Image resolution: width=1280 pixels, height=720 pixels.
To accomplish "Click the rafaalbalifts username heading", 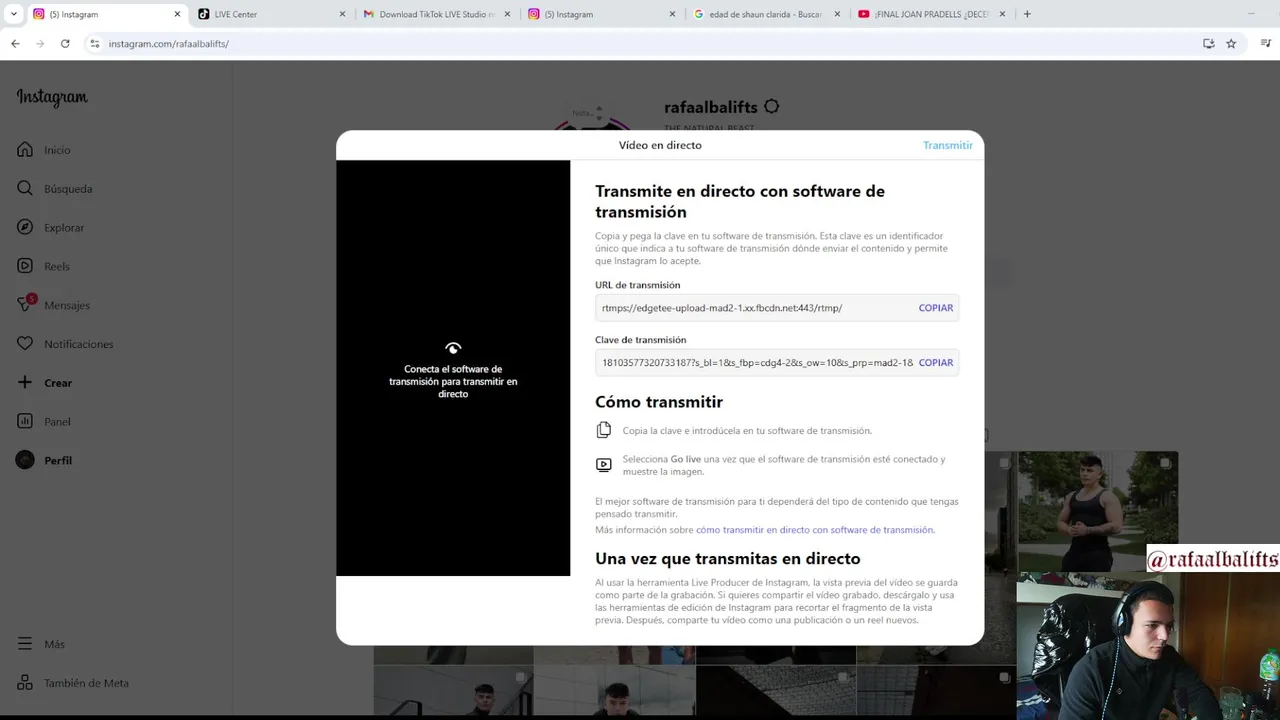I will [x=710, y=107].
